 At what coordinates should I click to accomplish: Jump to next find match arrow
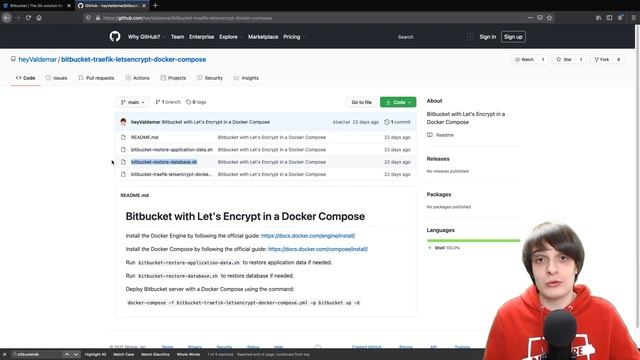point(76,354)
